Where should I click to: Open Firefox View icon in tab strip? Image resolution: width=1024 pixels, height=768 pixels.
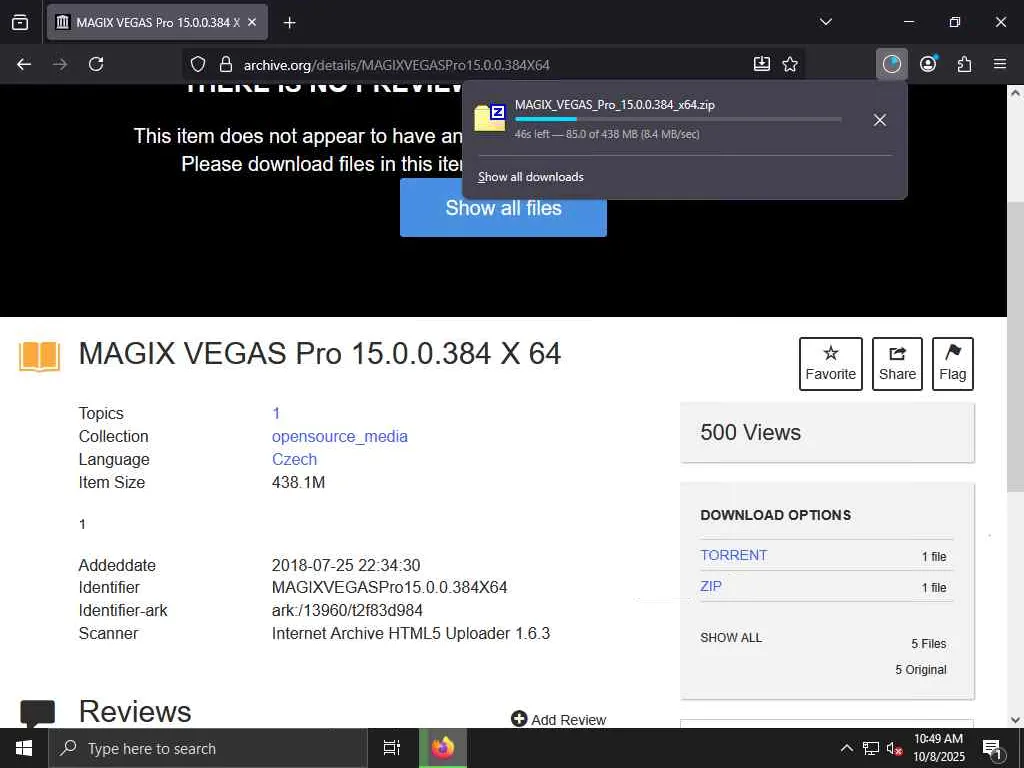(x=20, y=22)
